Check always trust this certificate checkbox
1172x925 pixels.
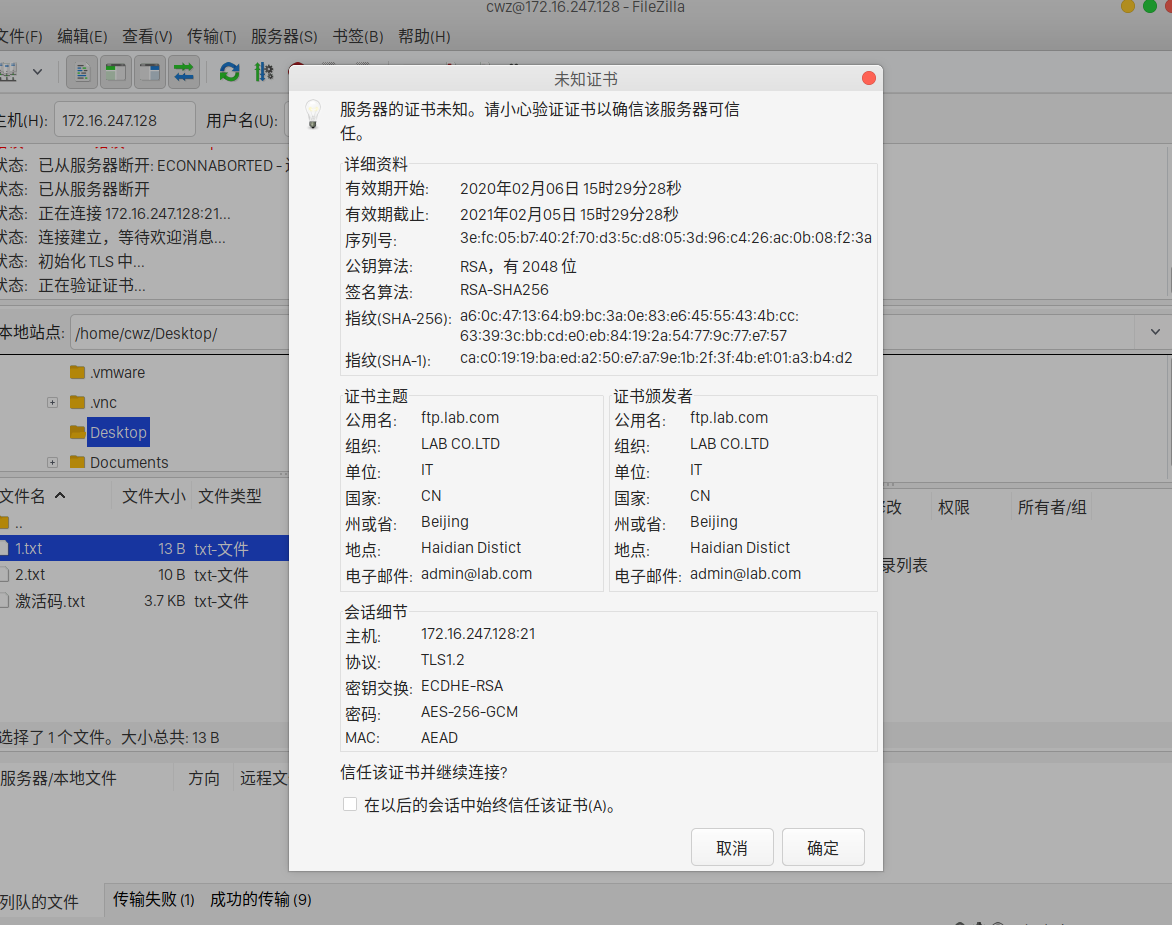tap(350, 804)
